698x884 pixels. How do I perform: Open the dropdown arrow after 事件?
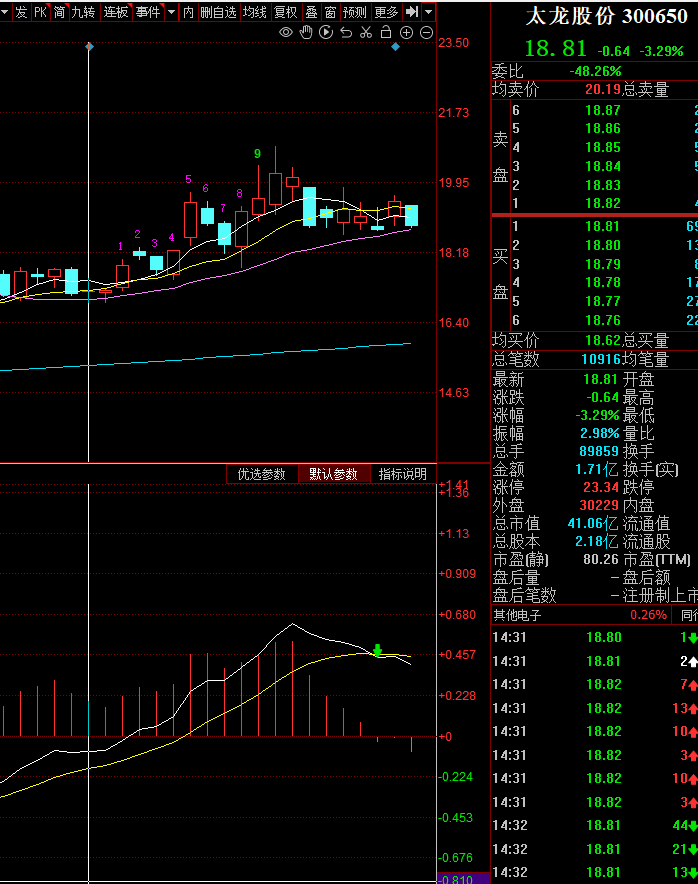click(x=172, y=11)
